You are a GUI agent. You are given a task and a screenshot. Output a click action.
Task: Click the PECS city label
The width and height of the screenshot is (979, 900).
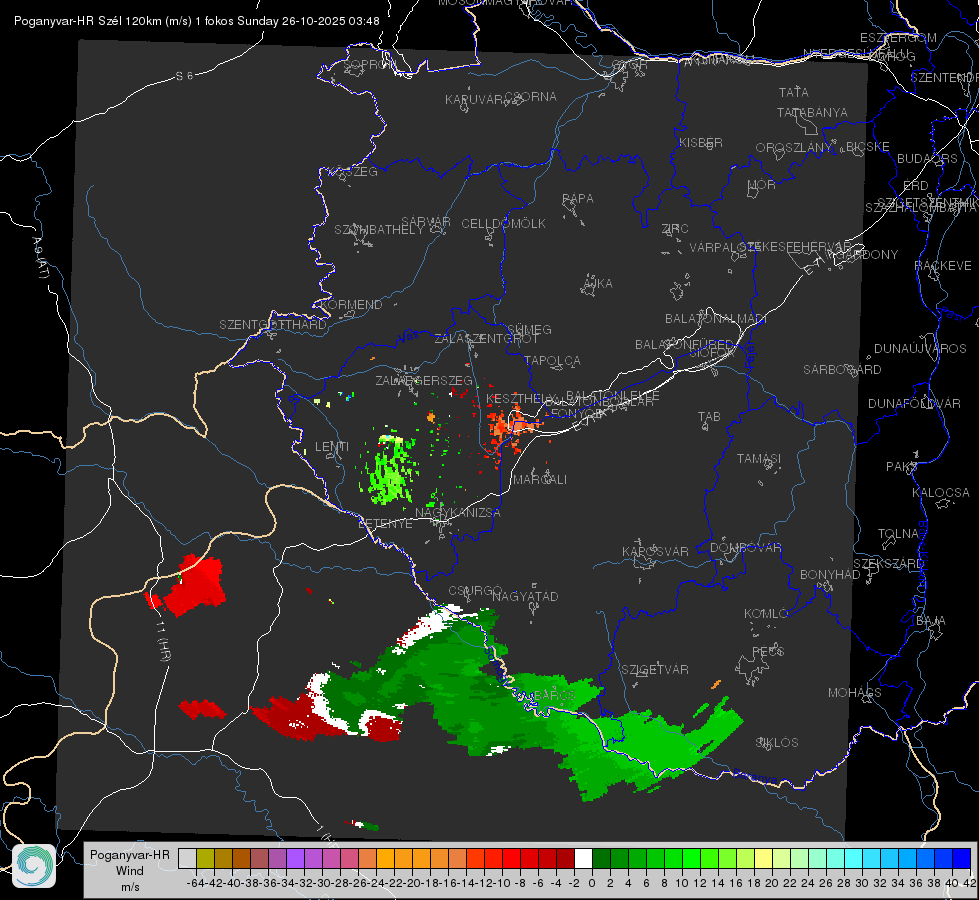tap(768, 651)
